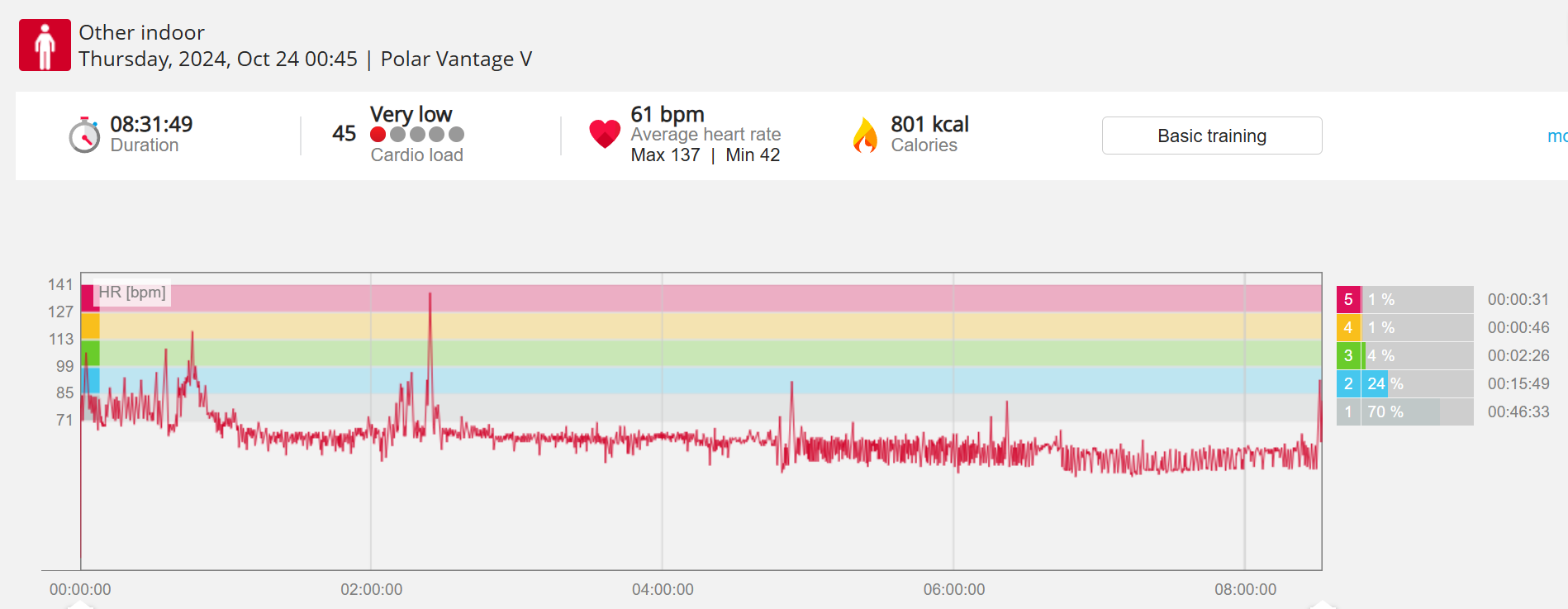Select heart rate zone 3 green box

1348,356
